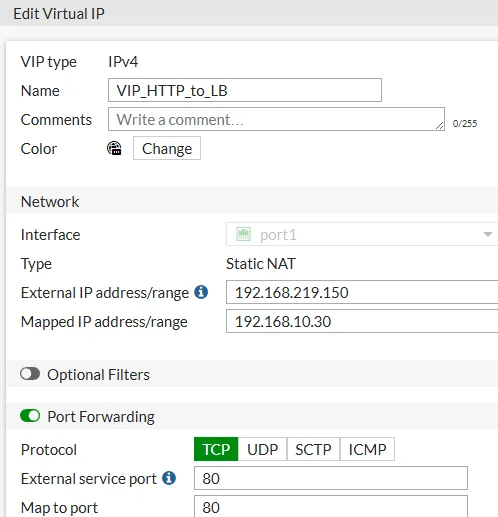Screen dimensions: 498x517
Task: Click the VIP color globe icon
Action: 114,148
